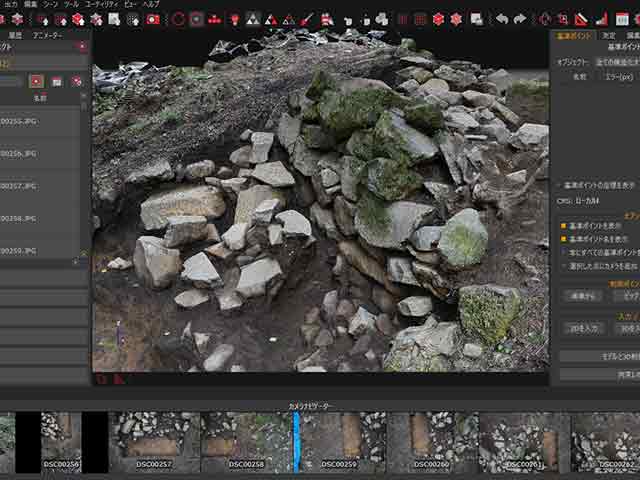This screenshot has height=480, width=640.
Task: Select the 00255.JPG row in the list
Action: pyautogui.click(x=40, y=121)
